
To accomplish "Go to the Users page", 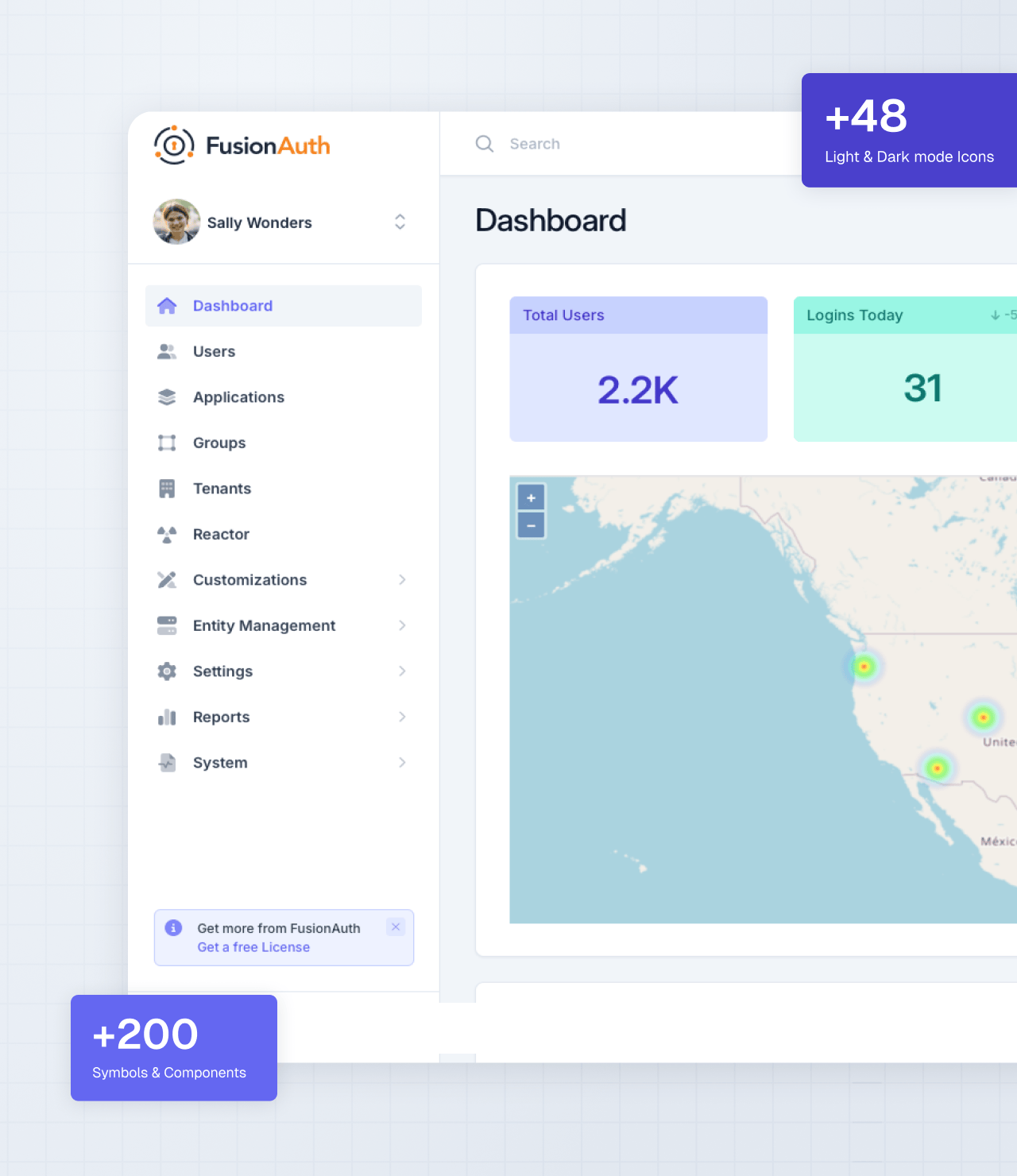I will 284,351.
